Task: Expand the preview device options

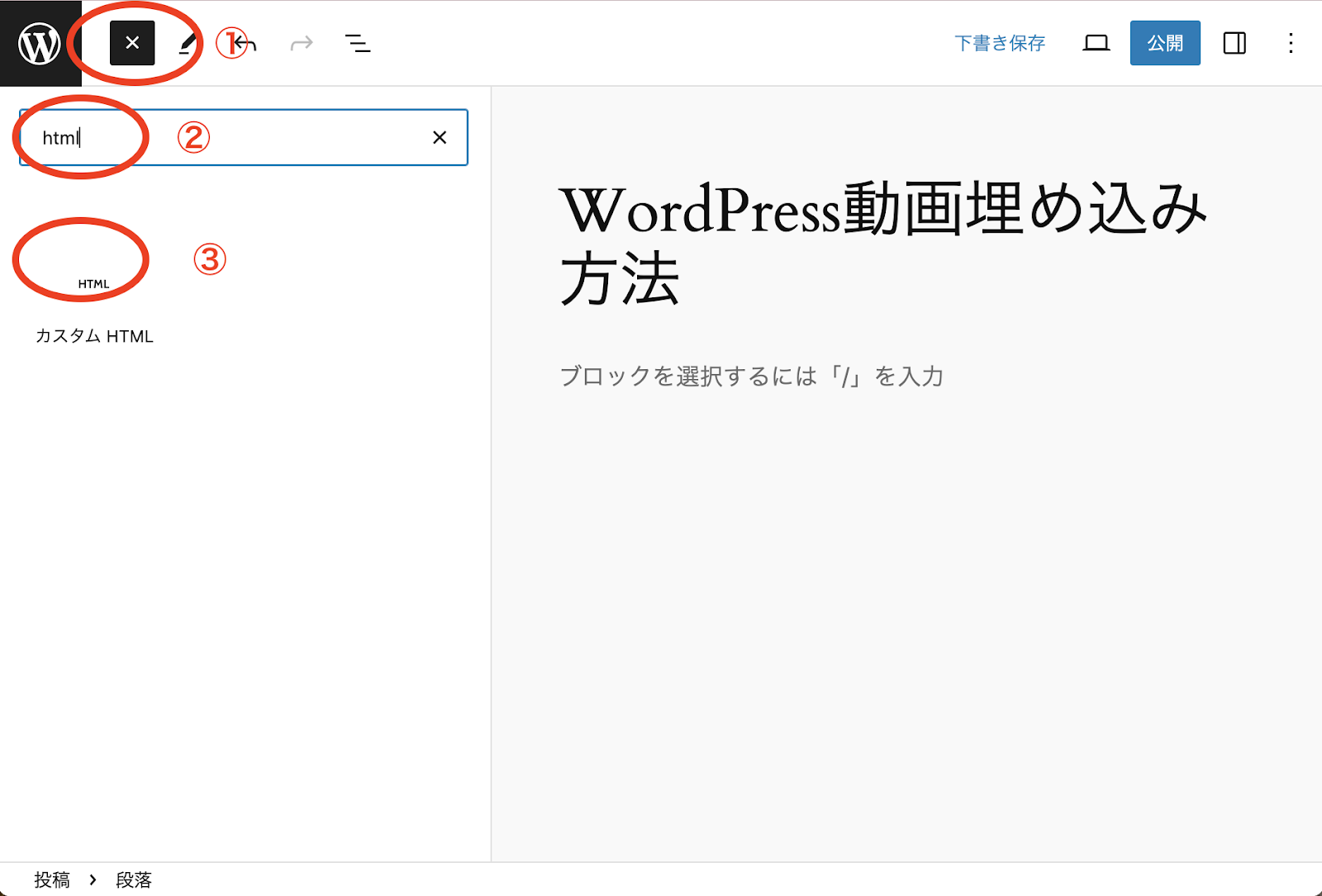Action: pyautogui.click(x=1096, y=43)
